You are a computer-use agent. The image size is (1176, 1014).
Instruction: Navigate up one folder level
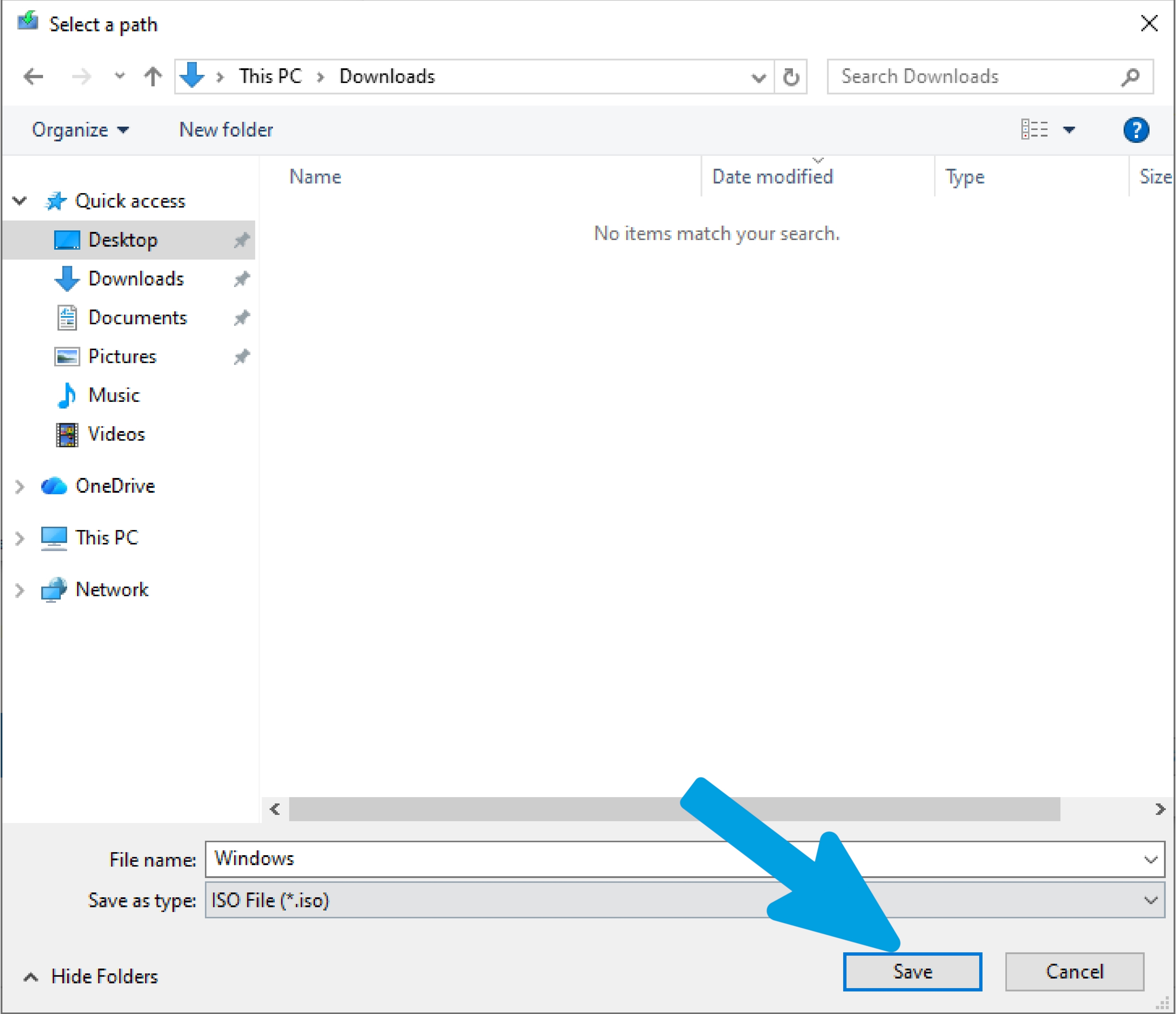152,76
